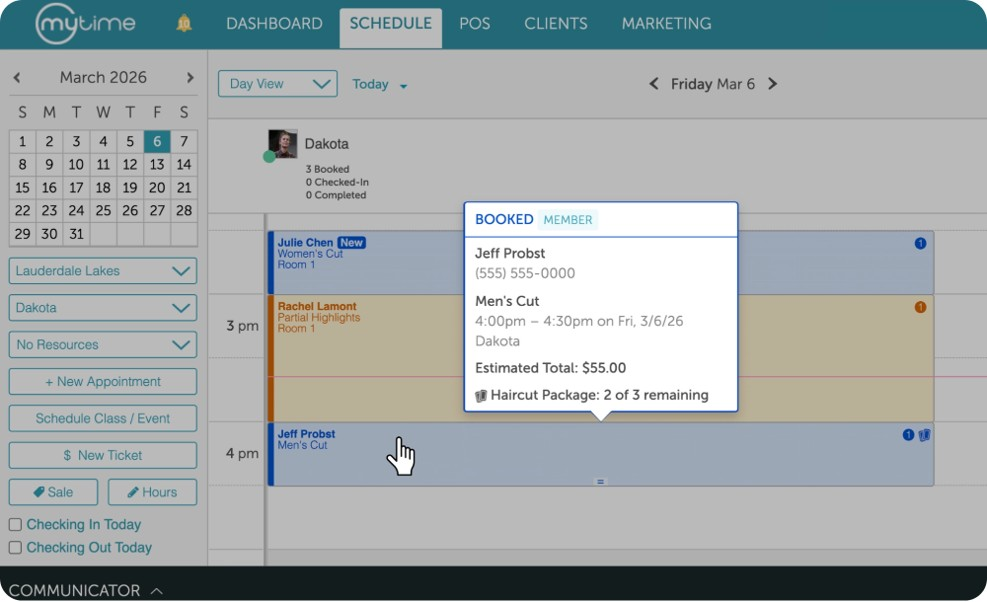Go to previous day arrow
Screen dimensions: 987x602
point(654,84)
